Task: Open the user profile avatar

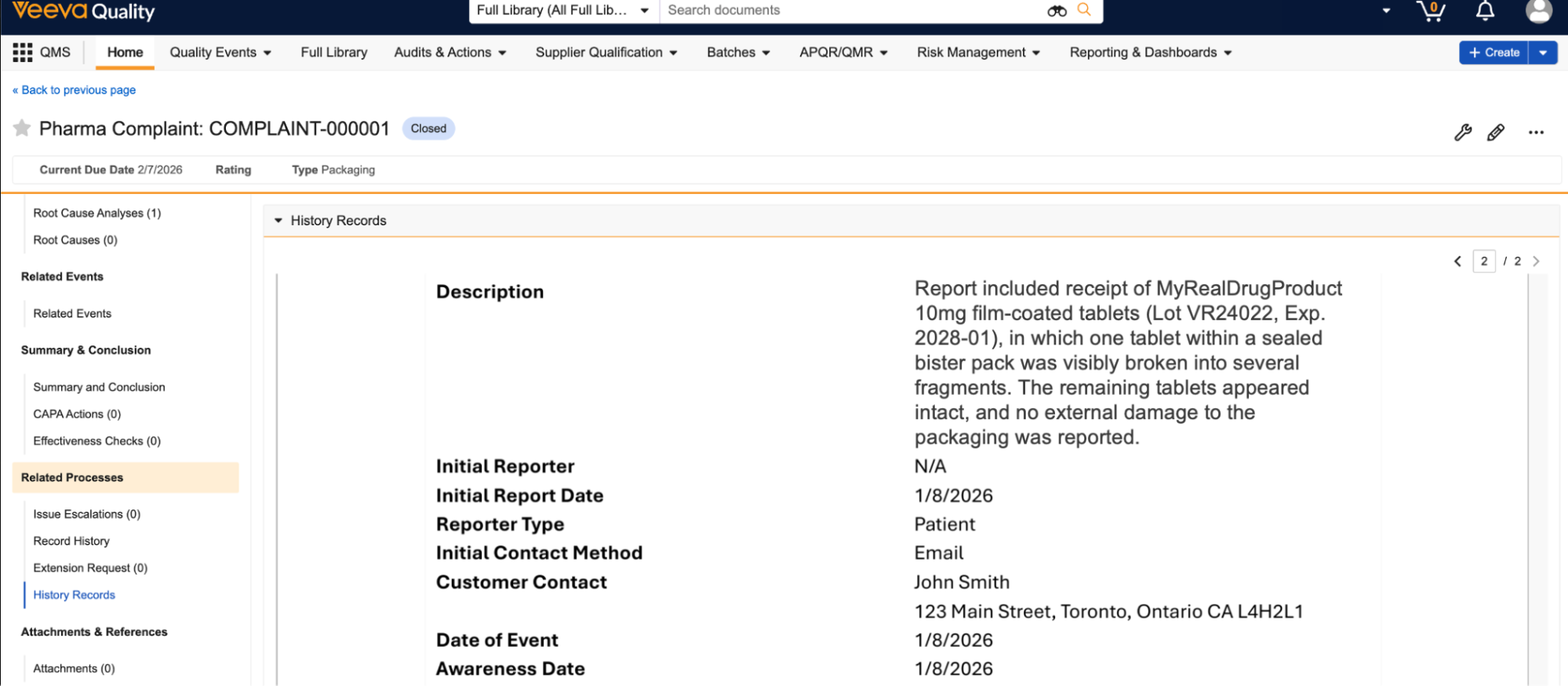Action: click(x=1538, y=11)
